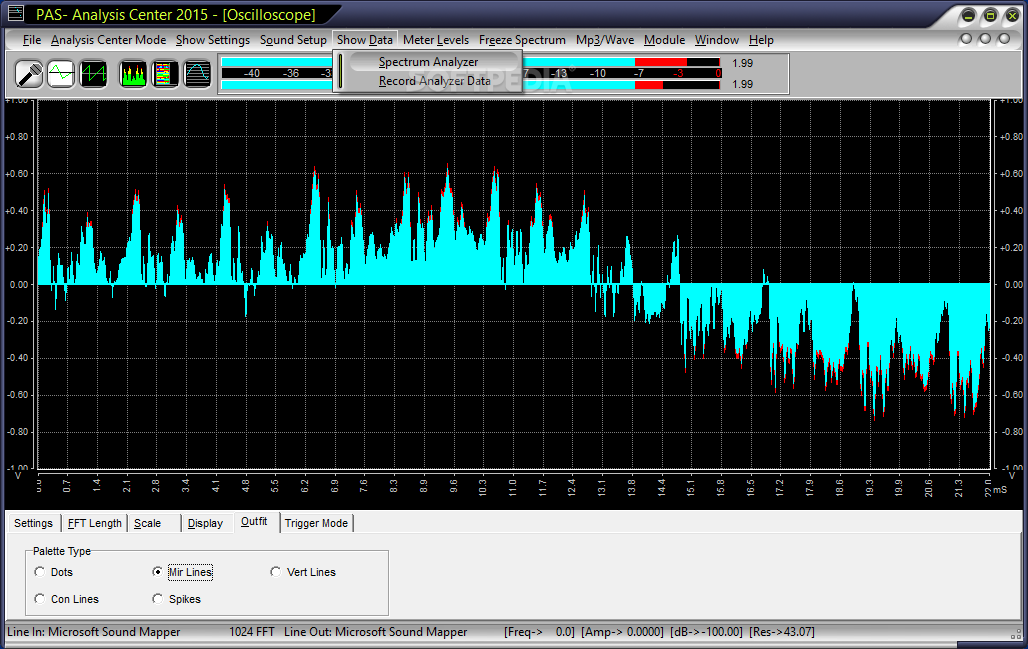Screen dimensions: 1028x649
Task: Open the Mp3/Wave menu
Action: (x=604, y=40)
